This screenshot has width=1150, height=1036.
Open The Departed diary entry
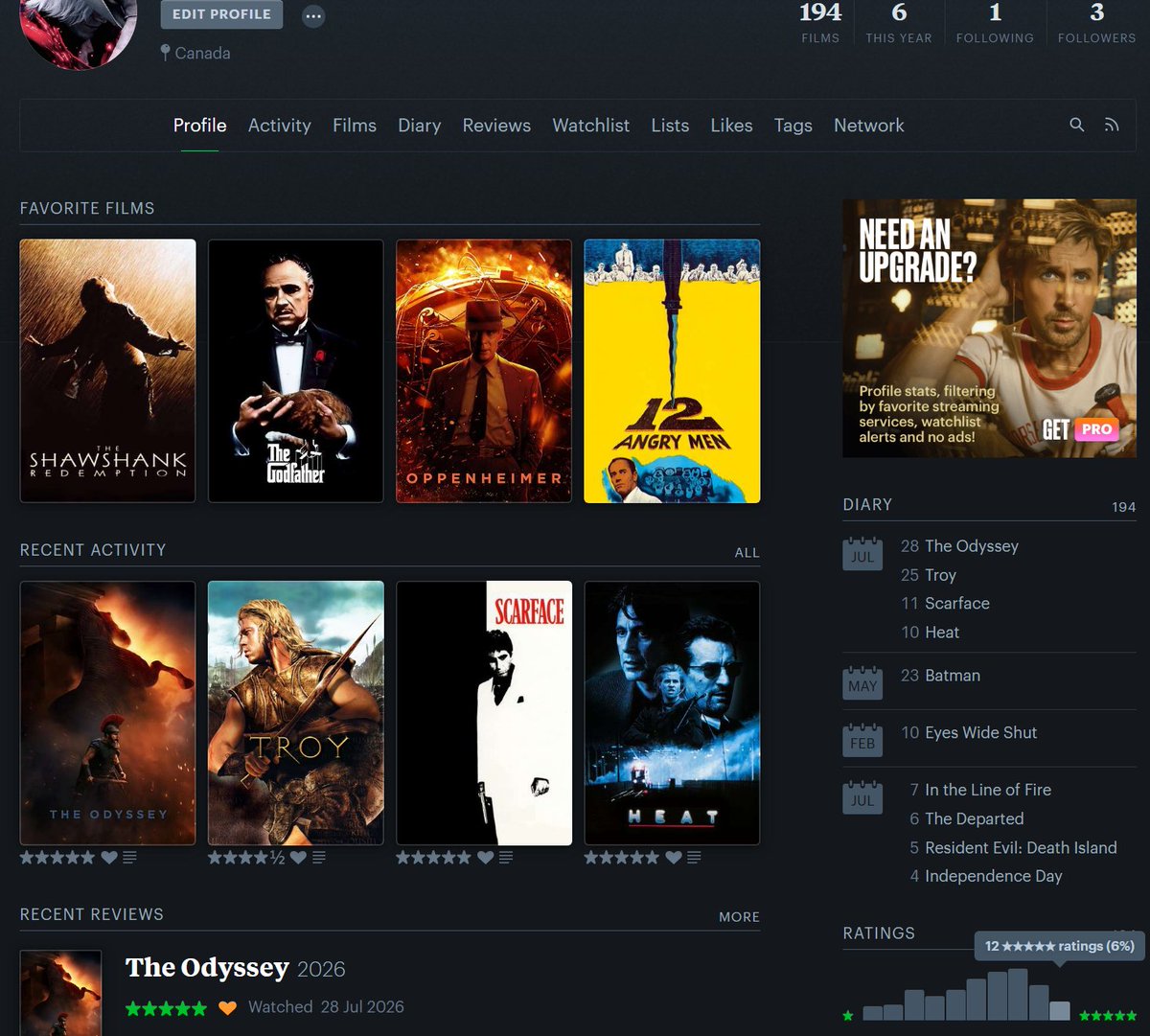click(x=975, y=818)
